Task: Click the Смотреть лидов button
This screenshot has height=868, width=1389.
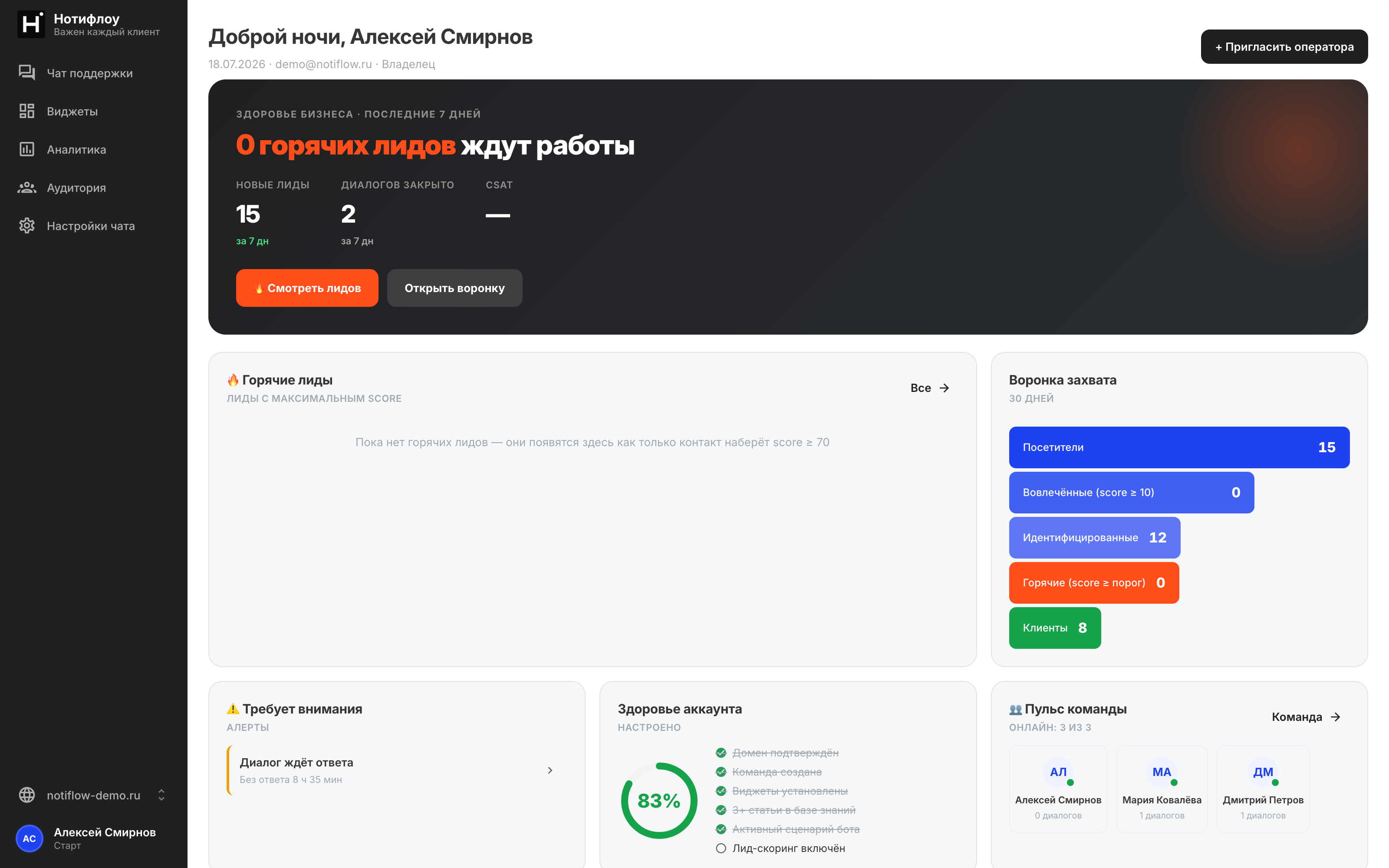Action: click(x=307, y=288)
